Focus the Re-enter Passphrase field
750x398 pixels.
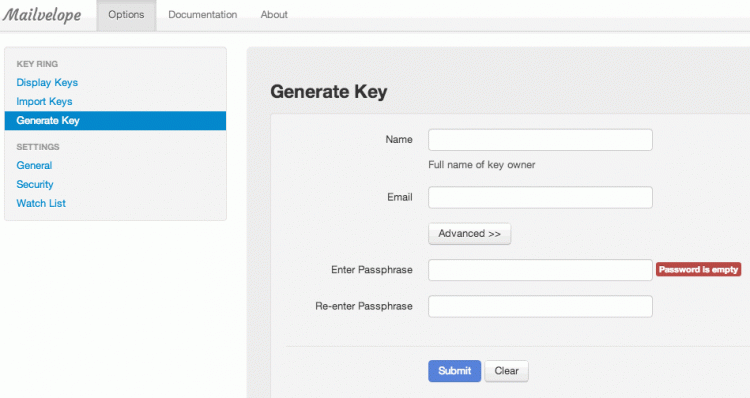tap(540, 306)
